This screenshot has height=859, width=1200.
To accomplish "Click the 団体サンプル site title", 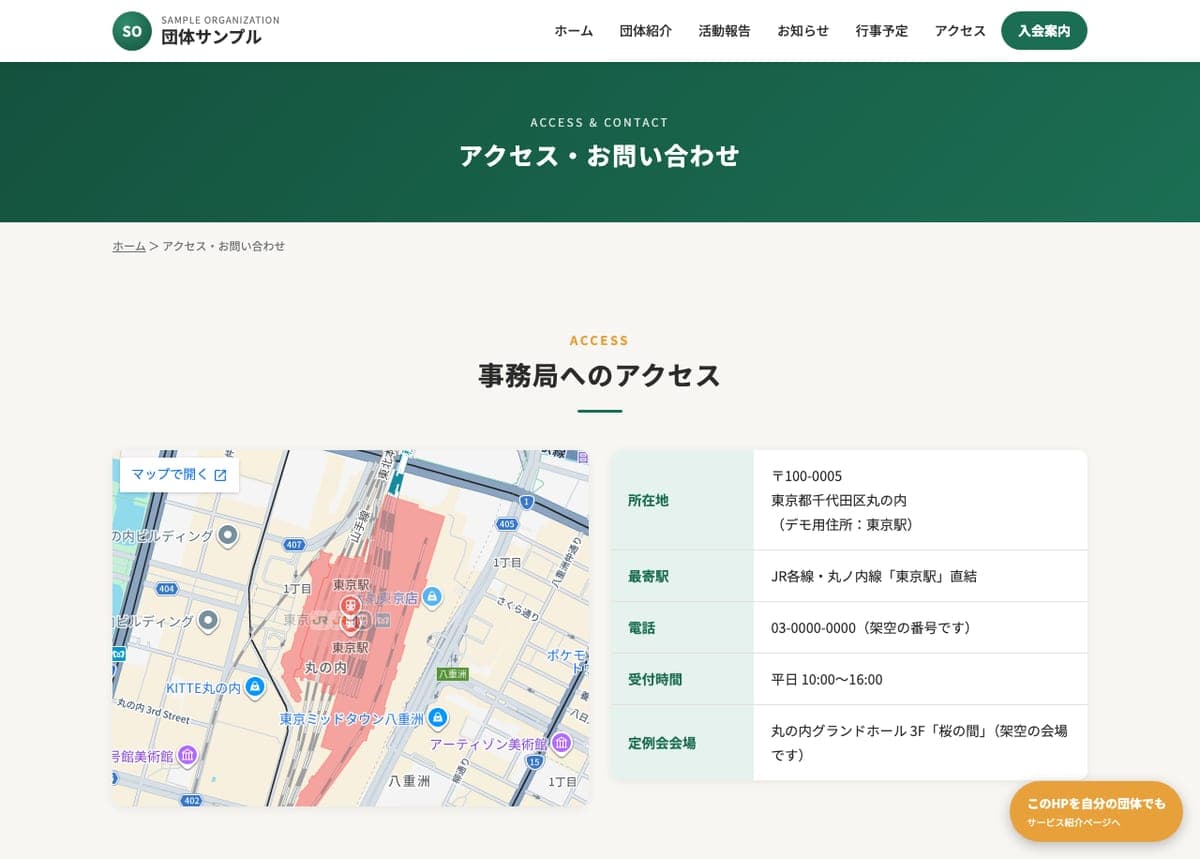I will (x=211, y=37).
